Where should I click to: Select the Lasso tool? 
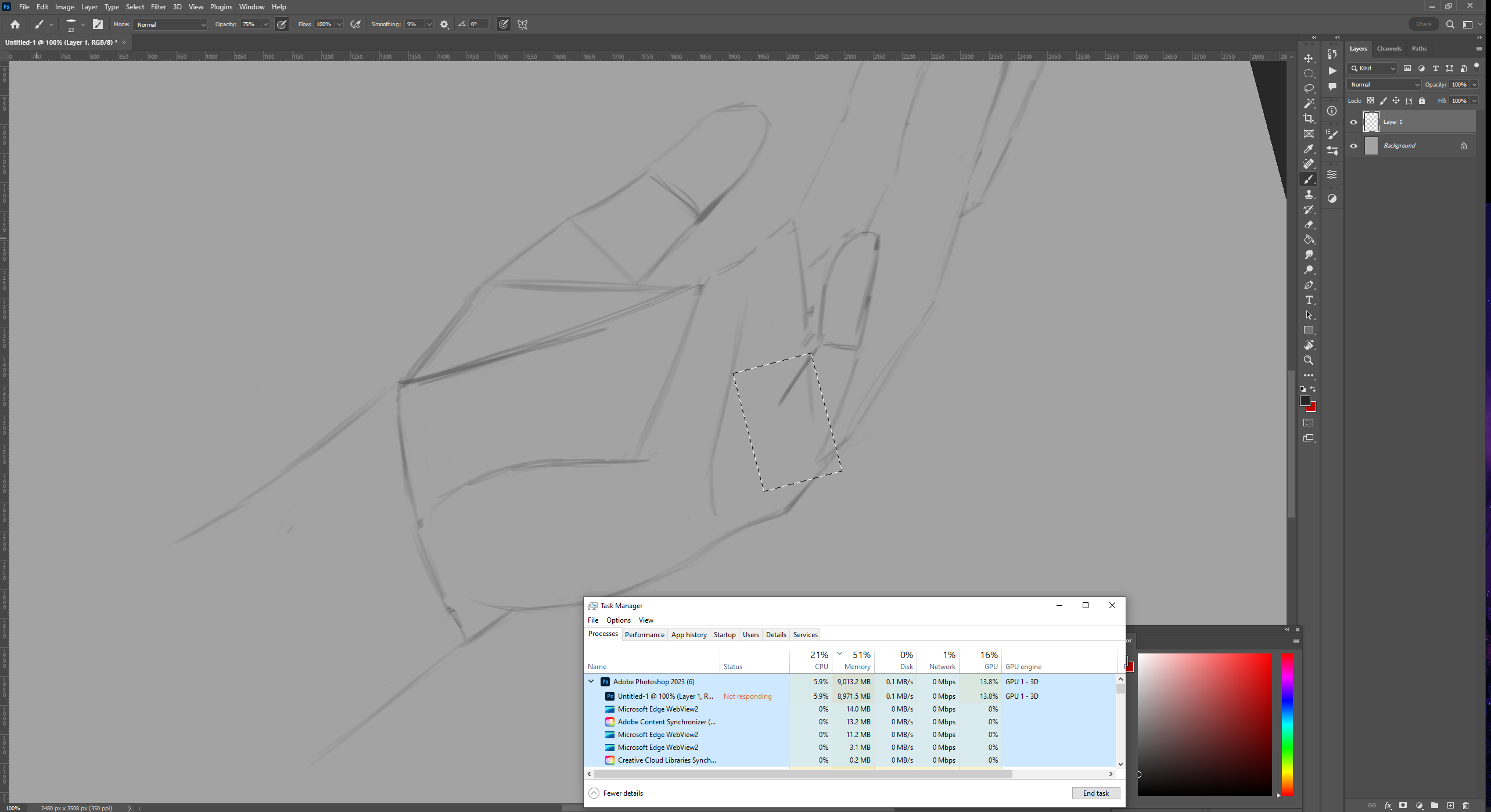(x=1308, y=88)
